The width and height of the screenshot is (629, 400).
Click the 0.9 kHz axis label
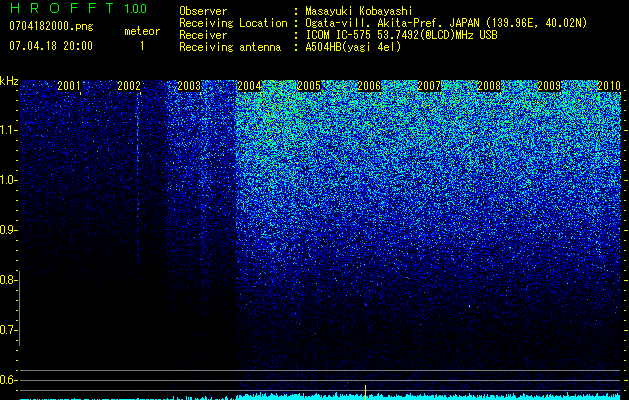point(8,230)
